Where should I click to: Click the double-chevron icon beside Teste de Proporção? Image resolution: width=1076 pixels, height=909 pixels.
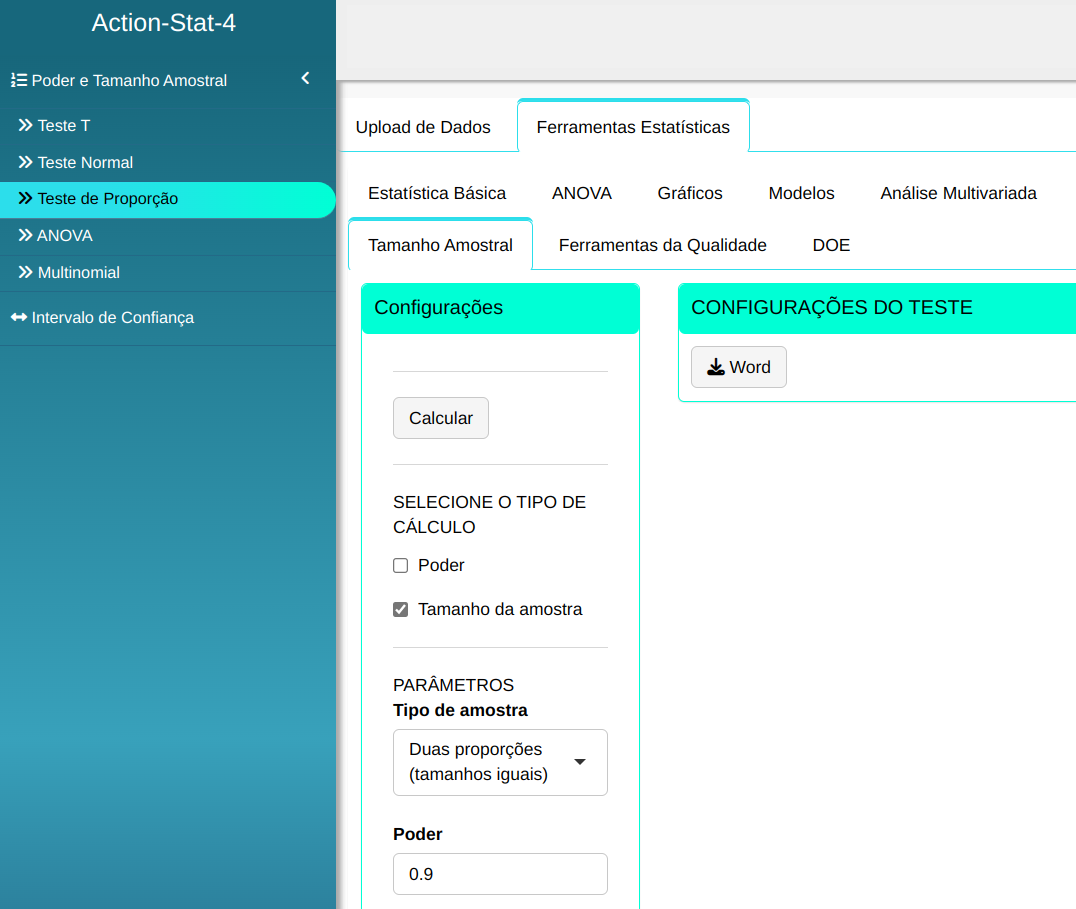click(26, 199)
